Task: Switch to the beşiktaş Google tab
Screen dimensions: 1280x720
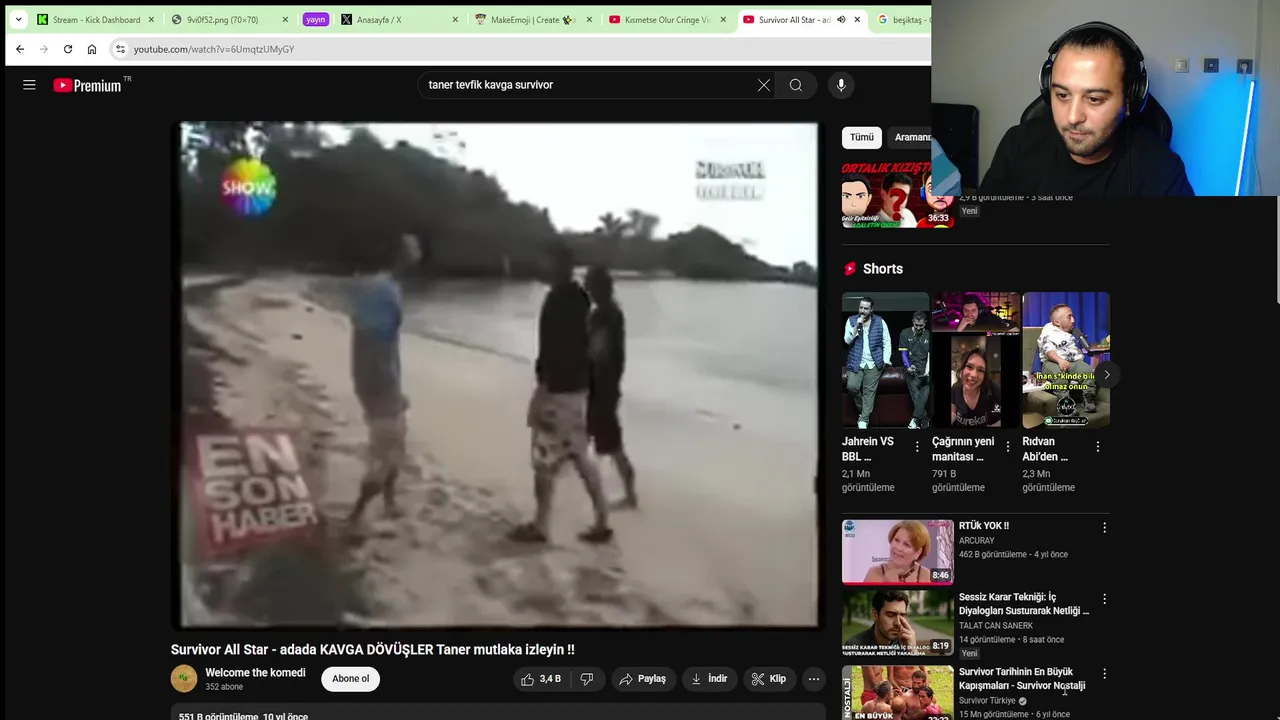Action: point(901,19)
